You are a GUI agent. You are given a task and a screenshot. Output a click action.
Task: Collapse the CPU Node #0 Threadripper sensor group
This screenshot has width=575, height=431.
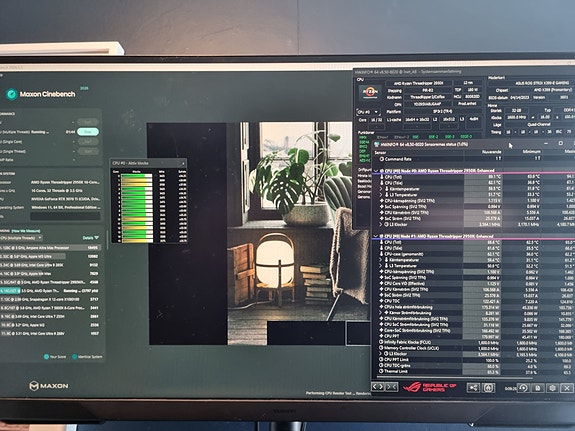coord(376,171)
